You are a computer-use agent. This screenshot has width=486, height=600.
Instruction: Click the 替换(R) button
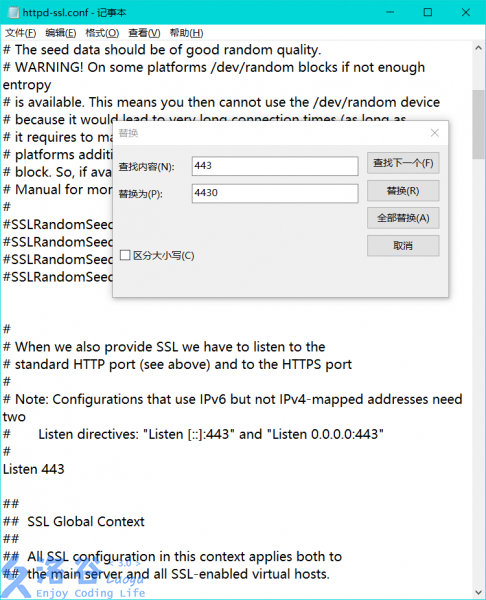click(403, 191)
